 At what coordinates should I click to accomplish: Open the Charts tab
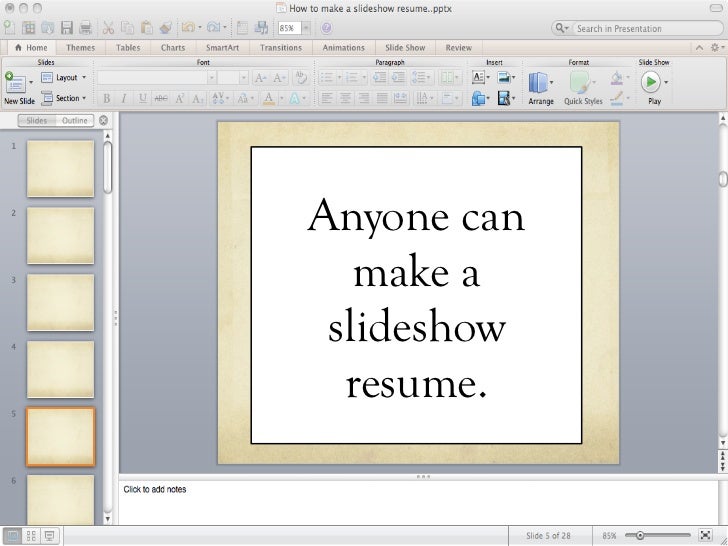[173, 47]
